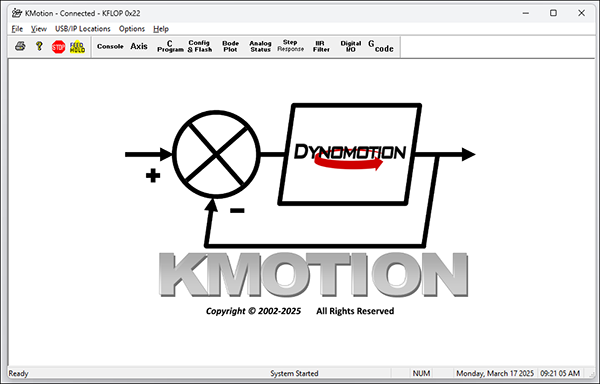Open the Digital I/O screen

pos(351,46)
